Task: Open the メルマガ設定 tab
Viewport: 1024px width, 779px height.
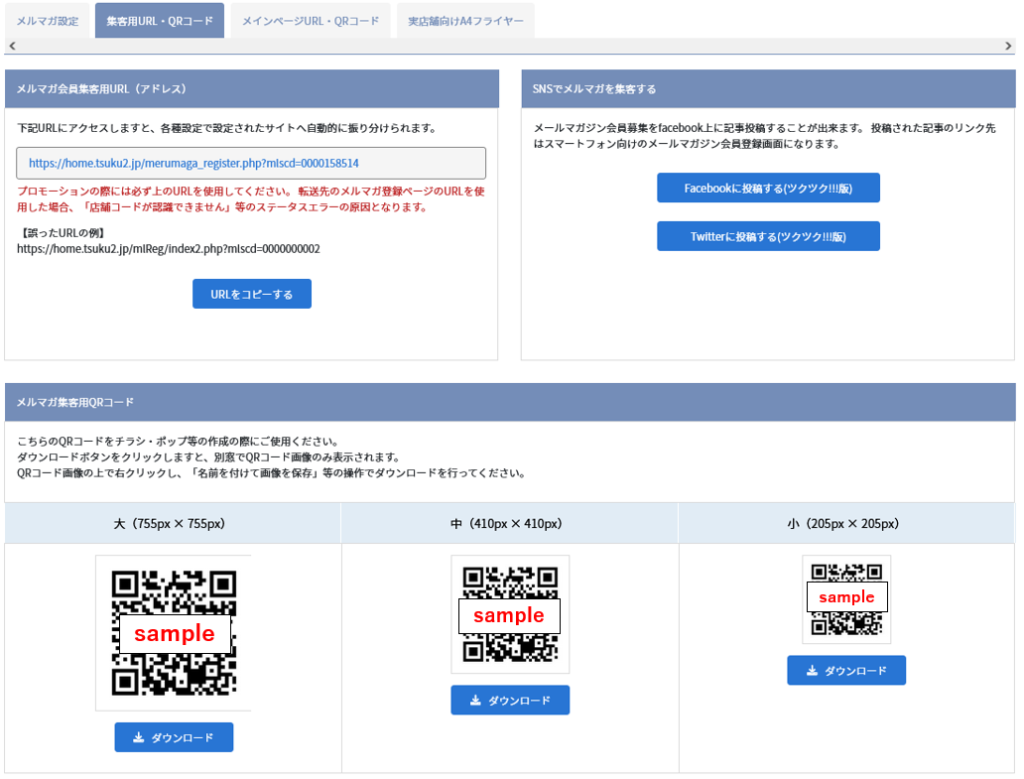Action: 47,21
